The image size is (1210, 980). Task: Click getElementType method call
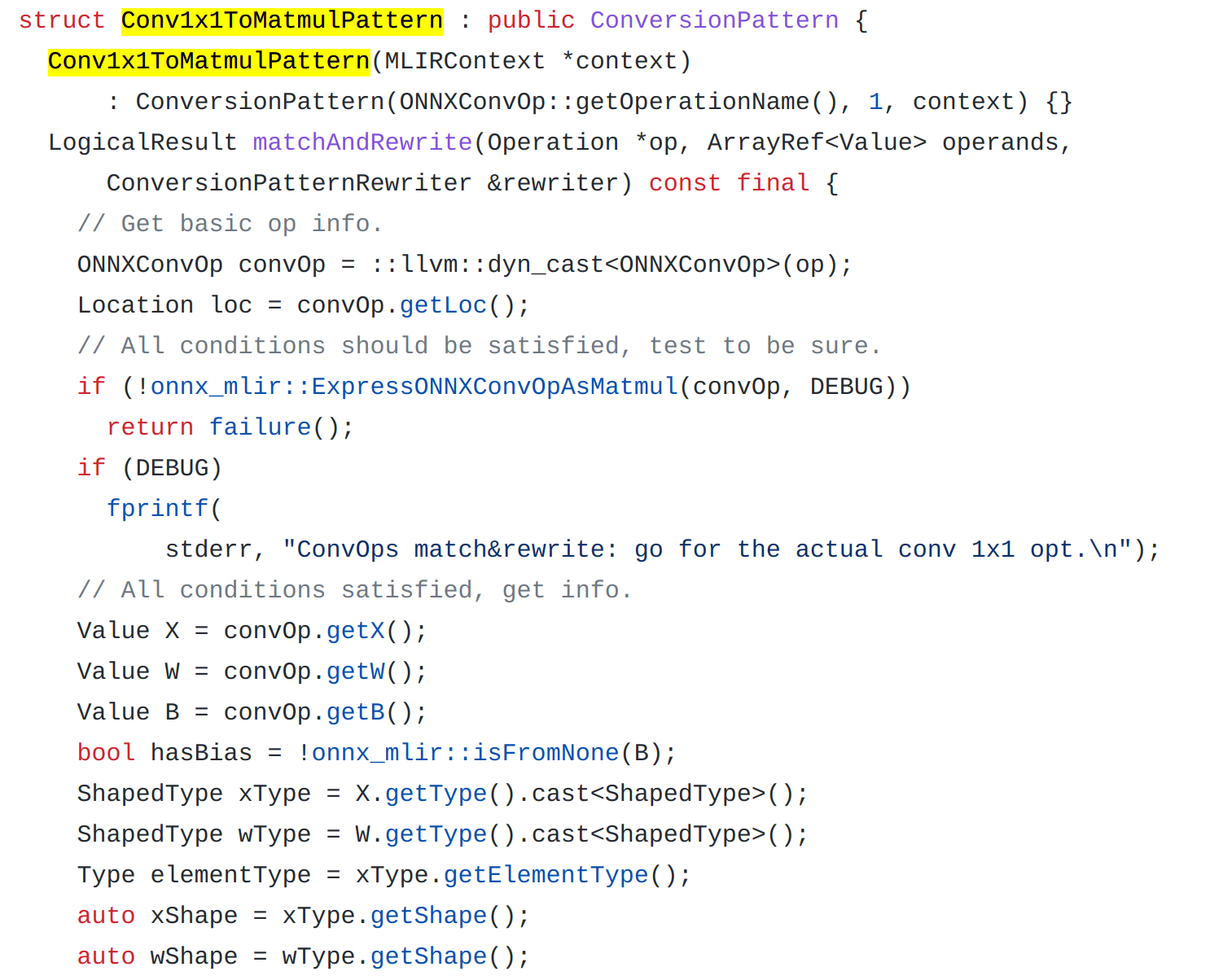point(546,875)
